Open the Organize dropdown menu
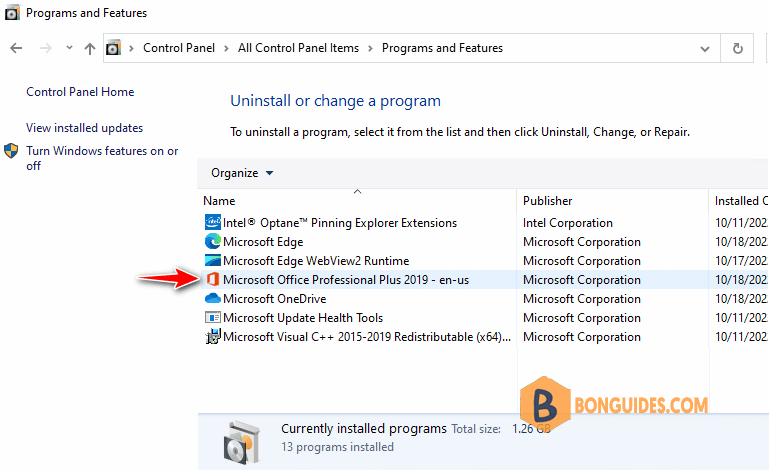 coord(242,173)
